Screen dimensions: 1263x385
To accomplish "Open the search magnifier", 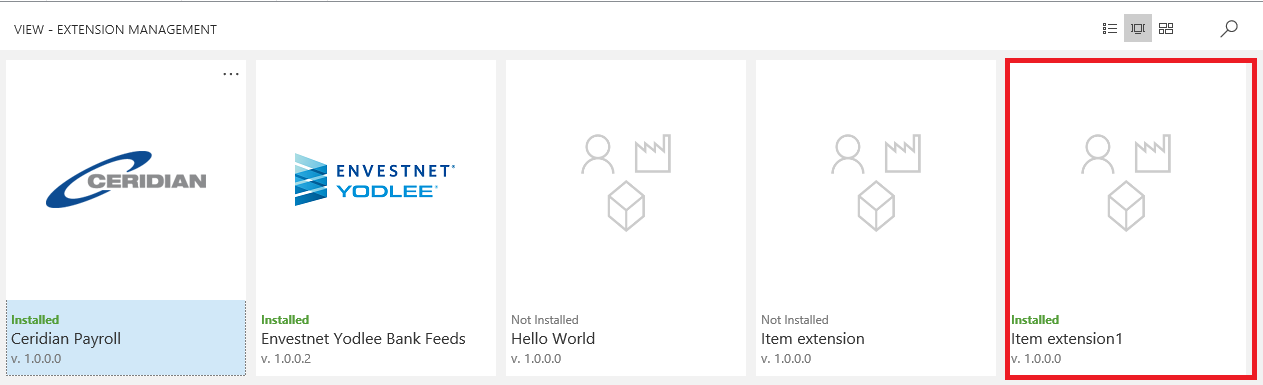I will (x=1230, y=29).
